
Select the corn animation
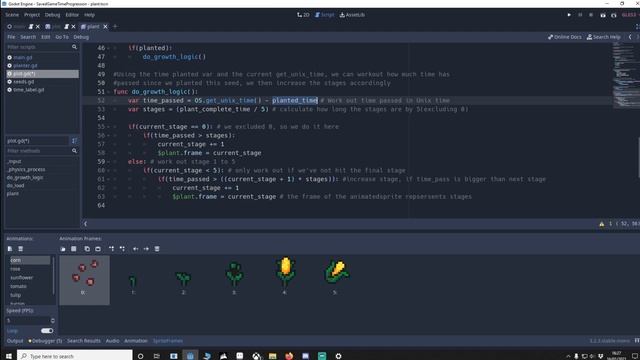click(30, 260)
